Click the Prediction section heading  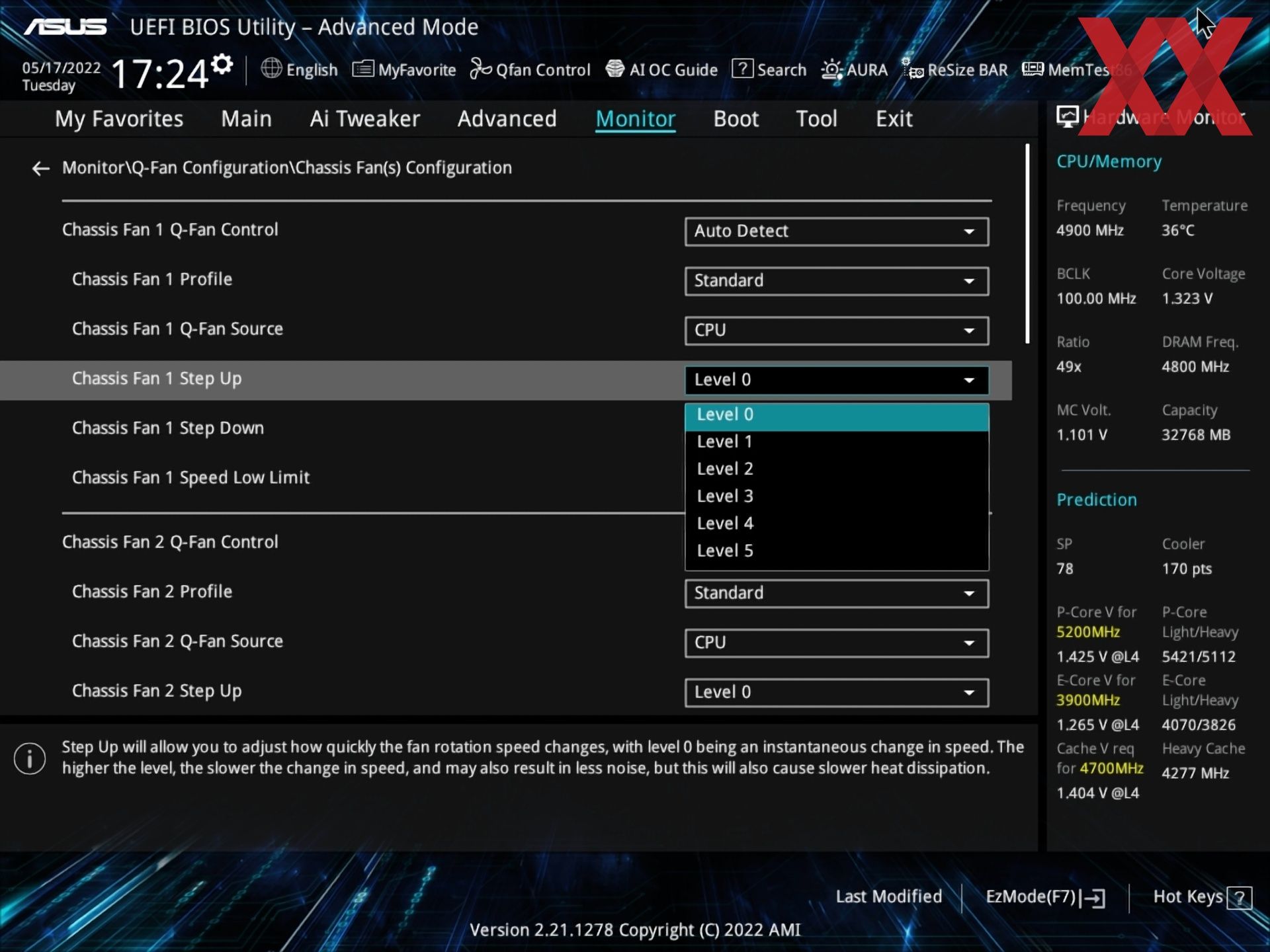[1097, 500]
